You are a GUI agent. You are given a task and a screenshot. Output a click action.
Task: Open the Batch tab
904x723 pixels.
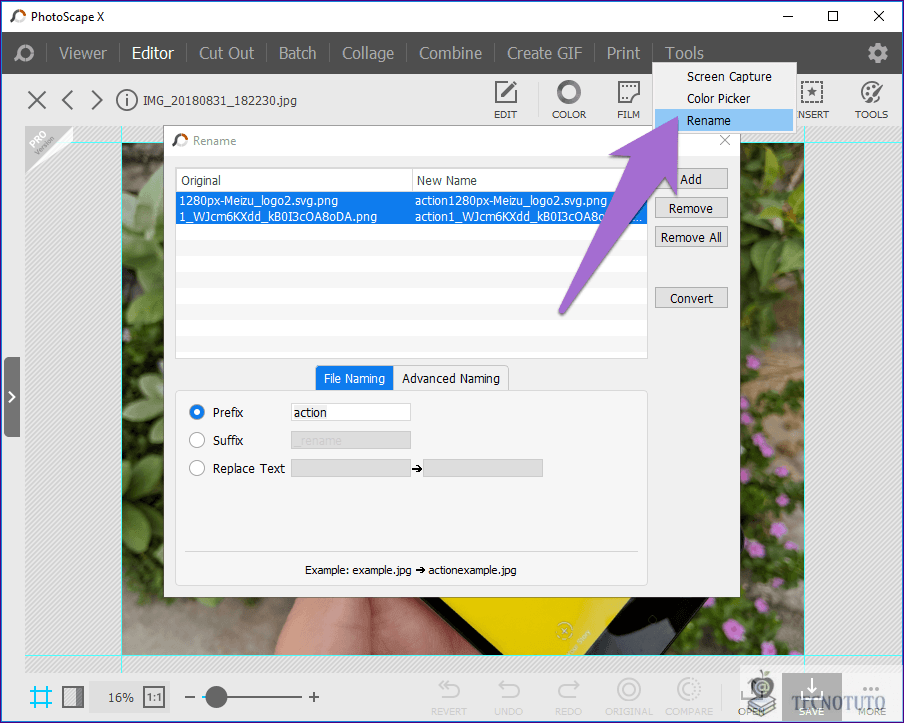click(x=297, y=53)
